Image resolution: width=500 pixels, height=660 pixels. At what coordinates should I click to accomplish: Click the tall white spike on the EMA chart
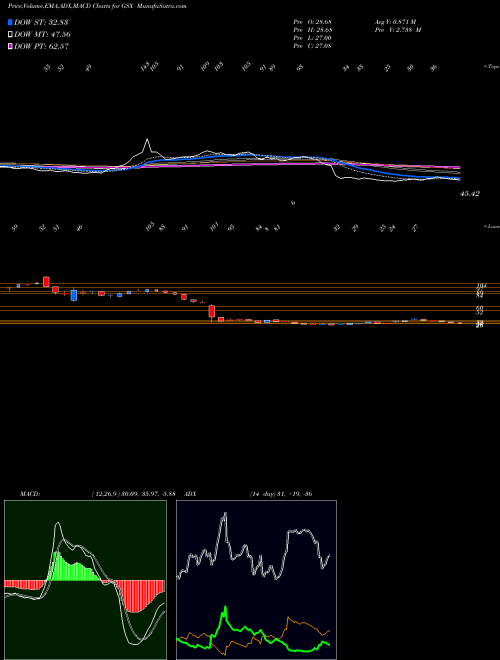(147, 145)
